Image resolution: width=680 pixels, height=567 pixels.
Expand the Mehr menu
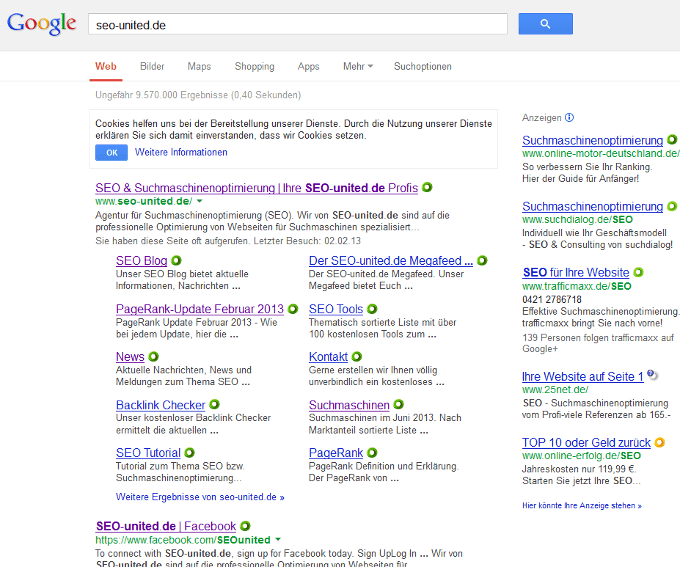358,66
